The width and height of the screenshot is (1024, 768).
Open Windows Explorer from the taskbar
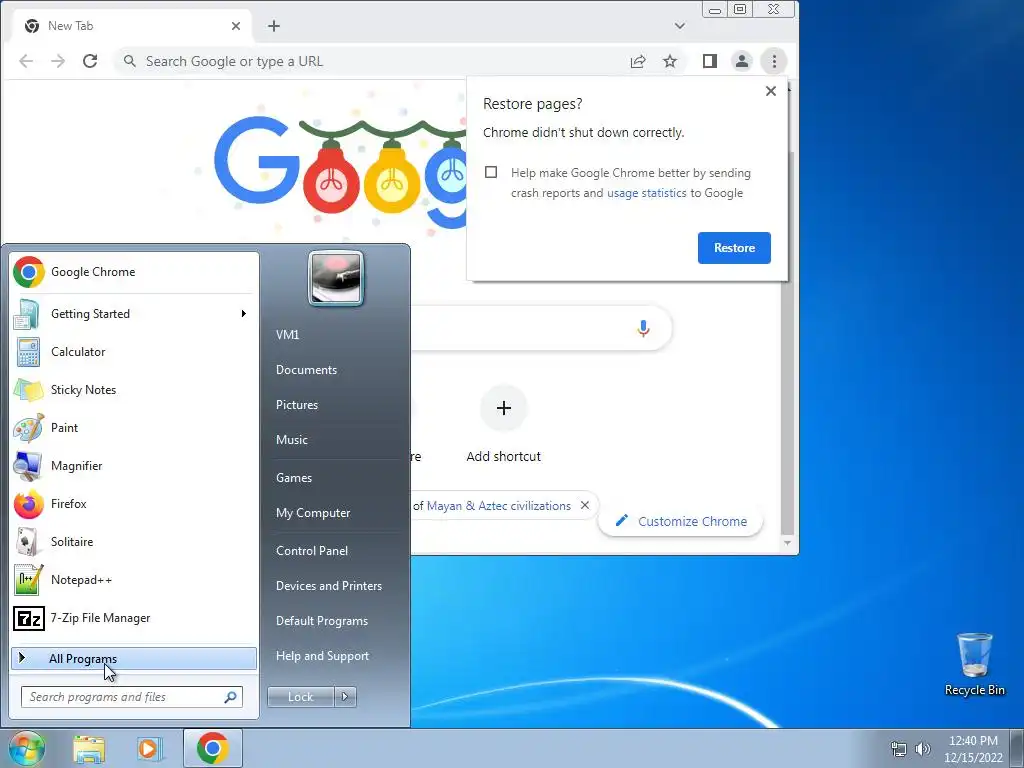pyautogui.click(x=89, y=749)
